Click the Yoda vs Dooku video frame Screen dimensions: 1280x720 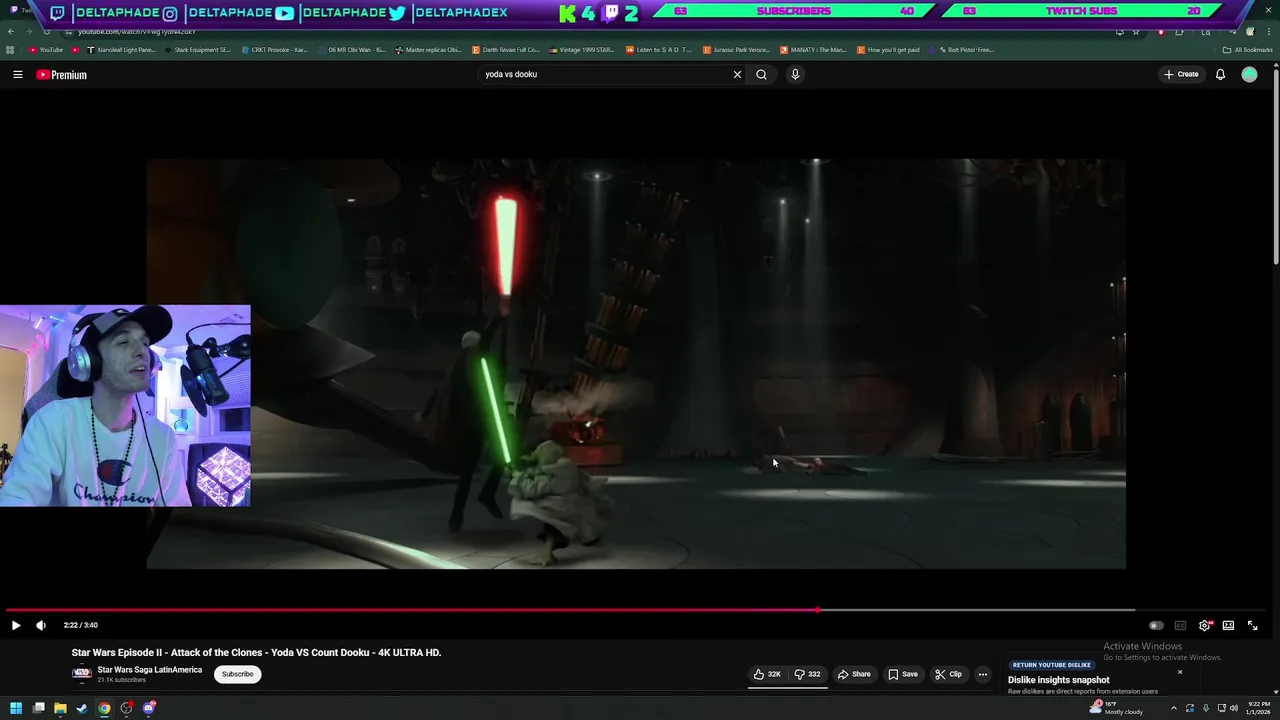[636, 364]
